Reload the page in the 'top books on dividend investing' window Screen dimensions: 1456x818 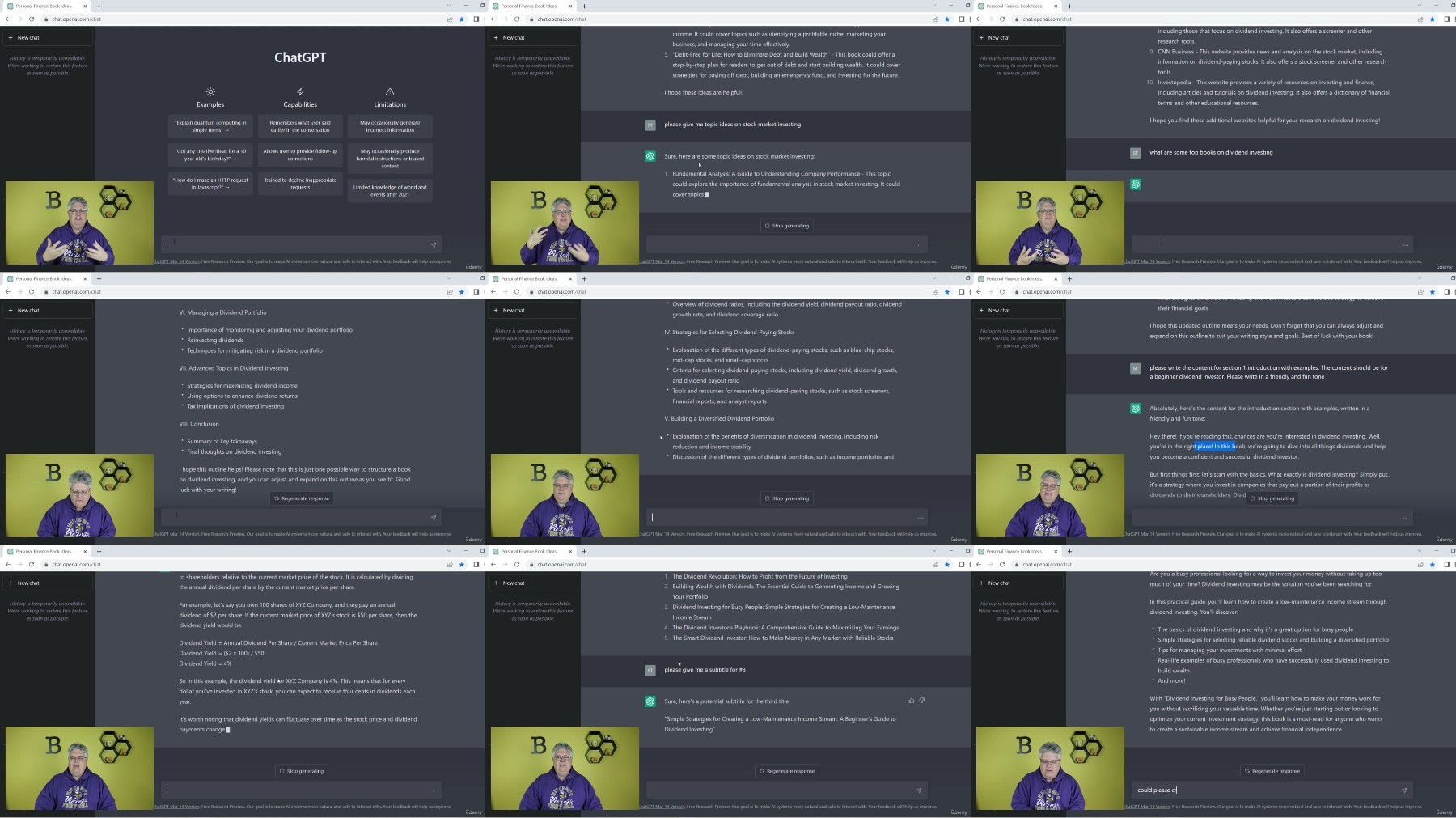[x=1002, y=19]
